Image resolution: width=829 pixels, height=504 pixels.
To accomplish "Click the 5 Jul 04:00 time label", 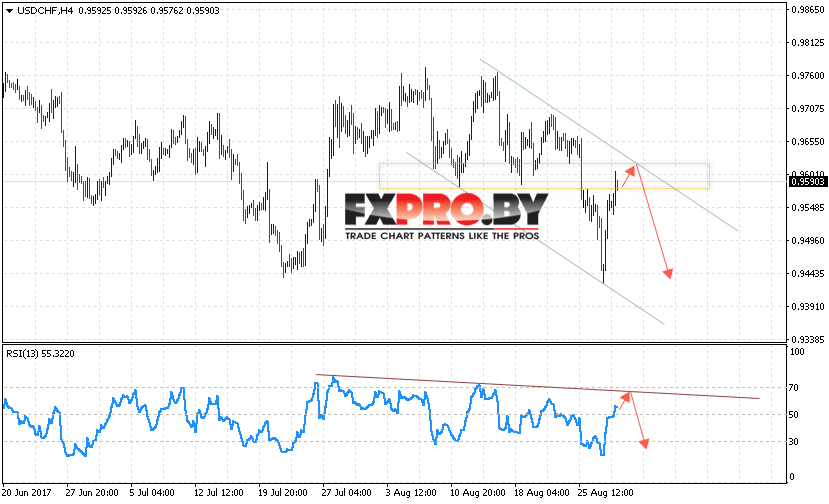I will 152,492.
